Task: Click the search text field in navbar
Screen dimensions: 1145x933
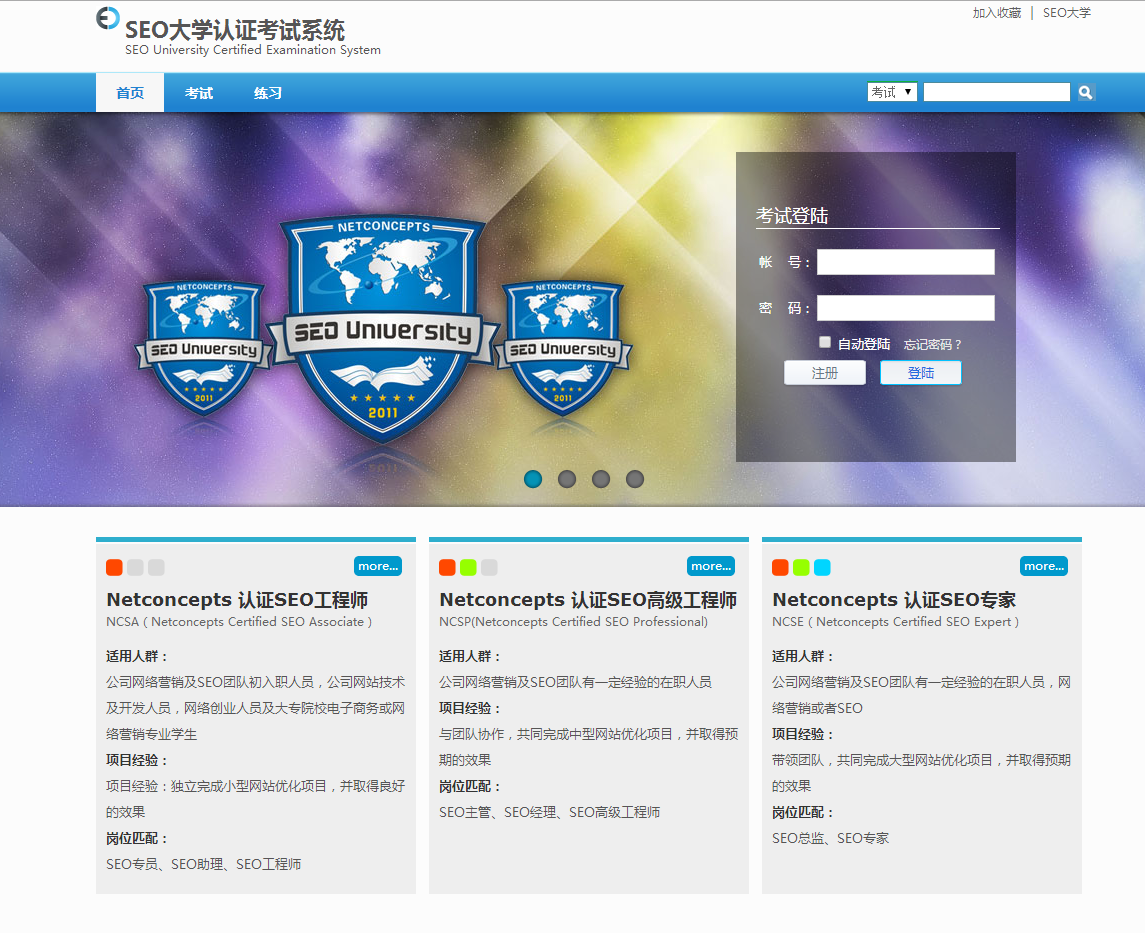Action: point(996,92)
